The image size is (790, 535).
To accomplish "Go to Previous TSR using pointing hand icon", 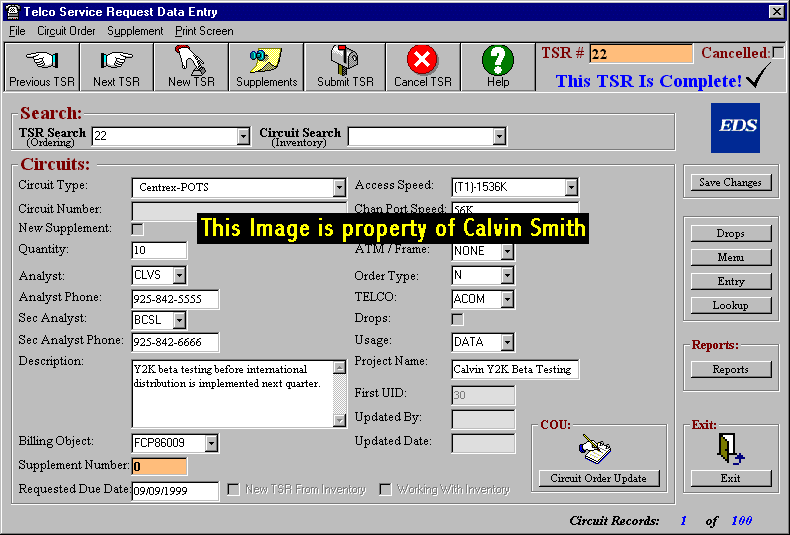I will coord(42,66).
